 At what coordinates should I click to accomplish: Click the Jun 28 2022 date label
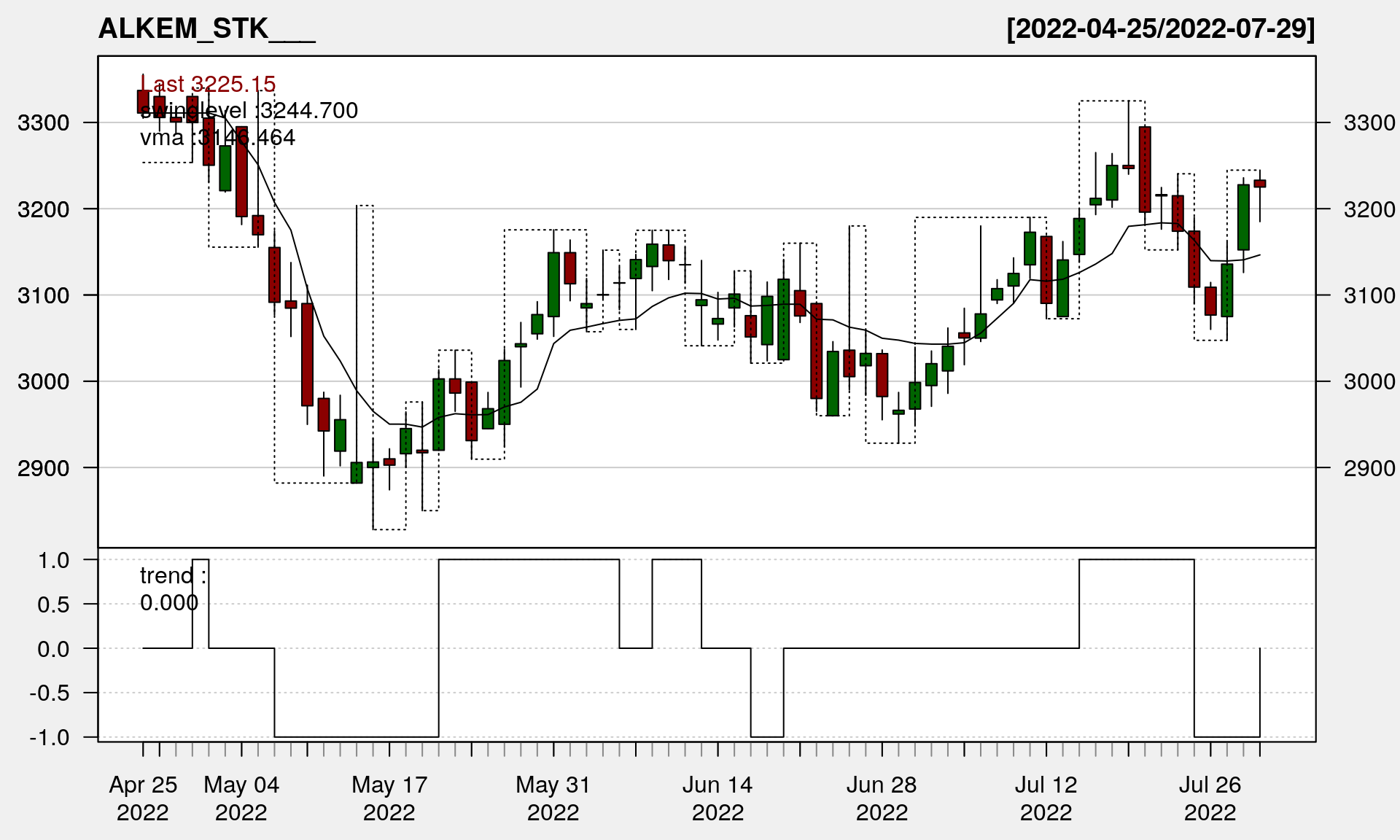tap(882, 798)
